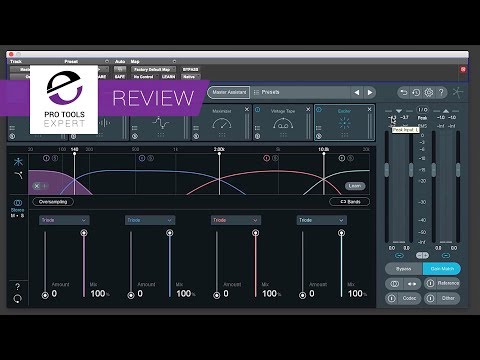The height and width of the screenshot is (360, 480).
Task: Click the Master Assistant button
Action: (x=229, y=92)
